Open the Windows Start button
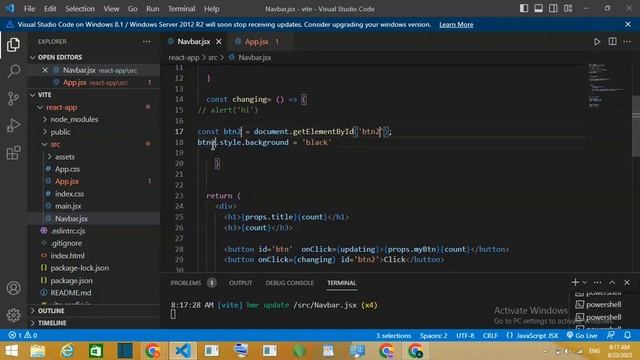Viewport: 640px width, 360px height. 11,351
